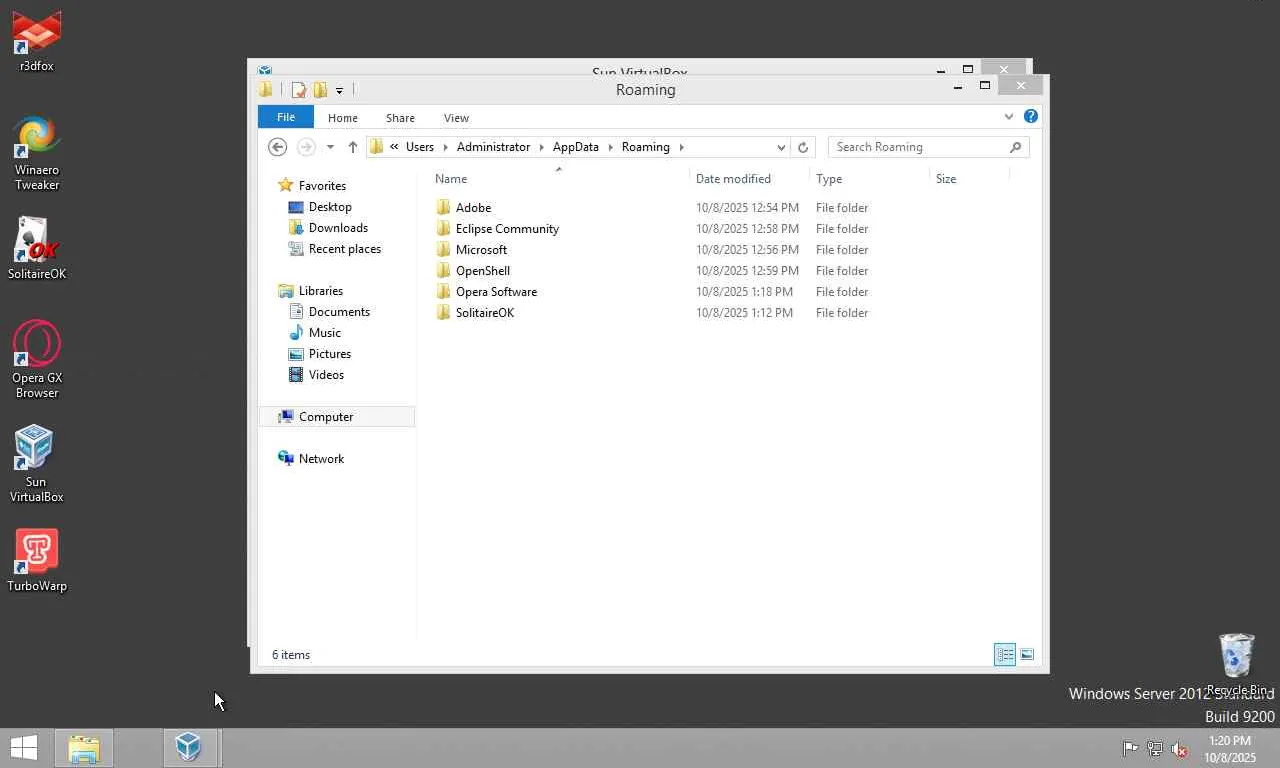Open Recent places in navigation pane
The width and height of the screenshot is (1280, 768).
tap(345, 249)
